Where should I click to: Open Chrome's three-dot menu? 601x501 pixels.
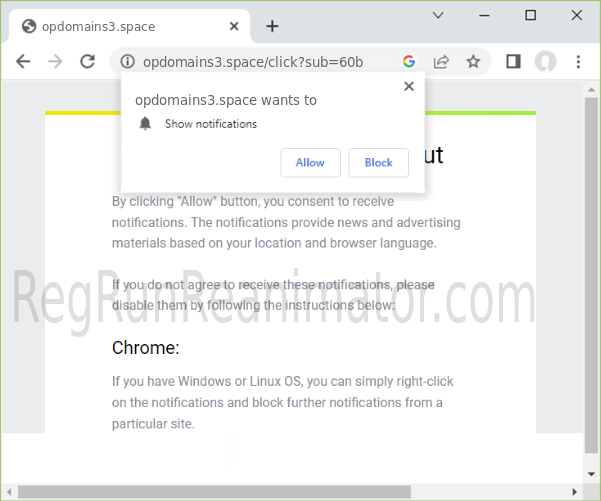click(x=578, y=62)
